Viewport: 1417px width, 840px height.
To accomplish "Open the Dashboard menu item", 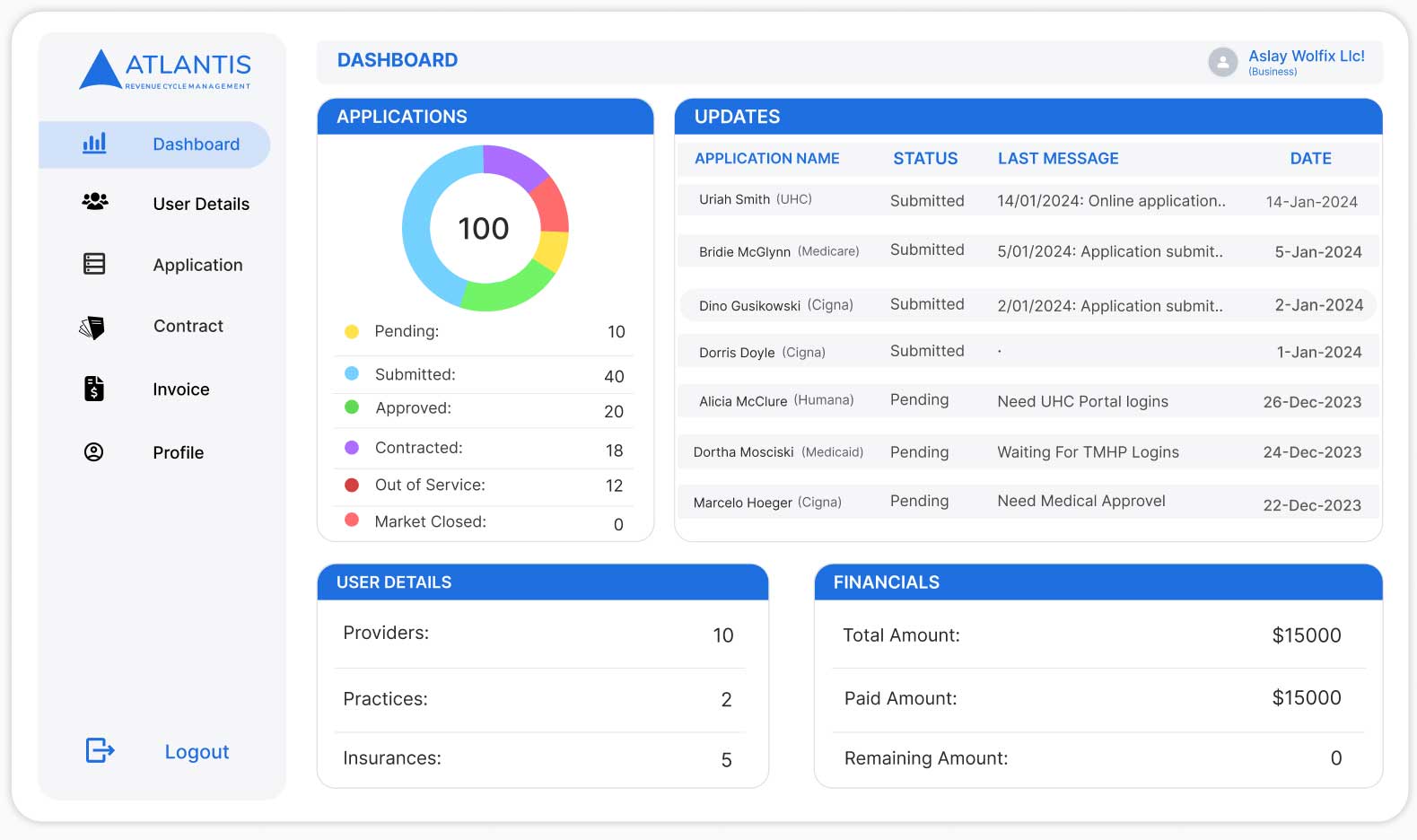I will coord(154,144).
